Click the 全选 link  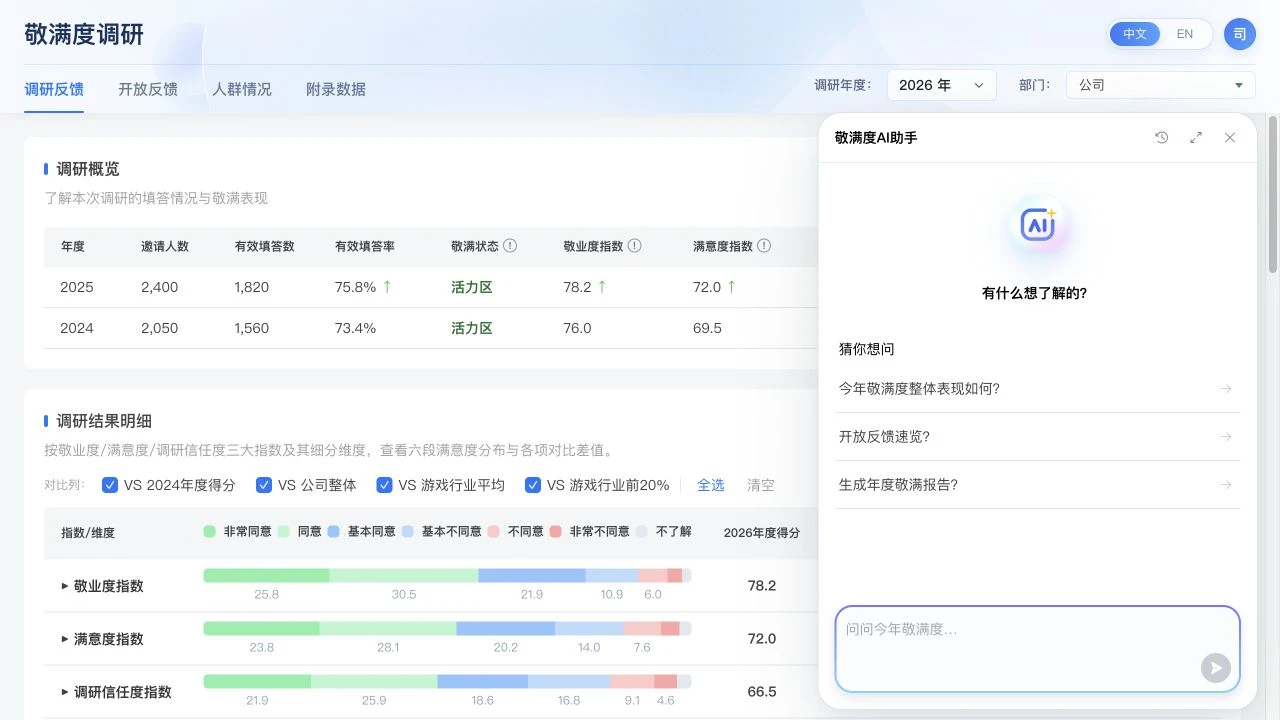tap(711, 485)
